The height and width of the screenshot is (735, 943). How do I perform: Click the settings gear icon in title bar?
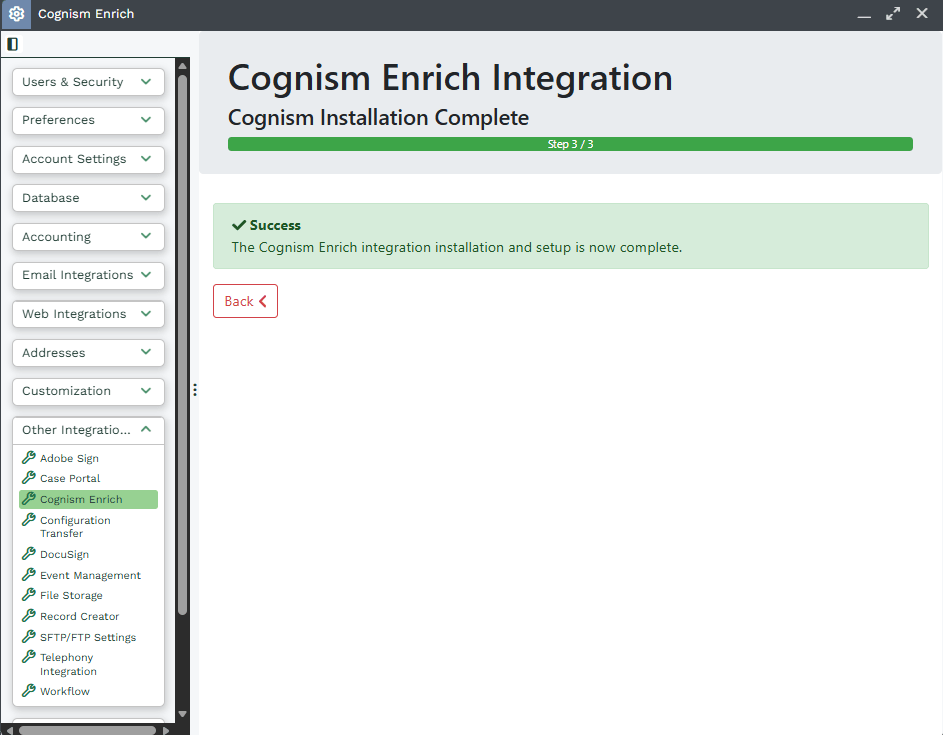pos(16,14)
